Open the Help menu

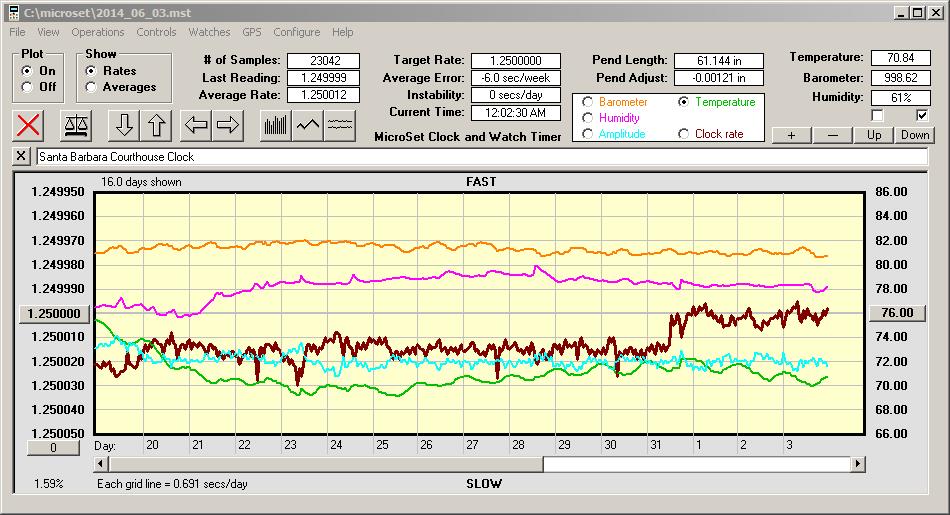coord(342,32)
